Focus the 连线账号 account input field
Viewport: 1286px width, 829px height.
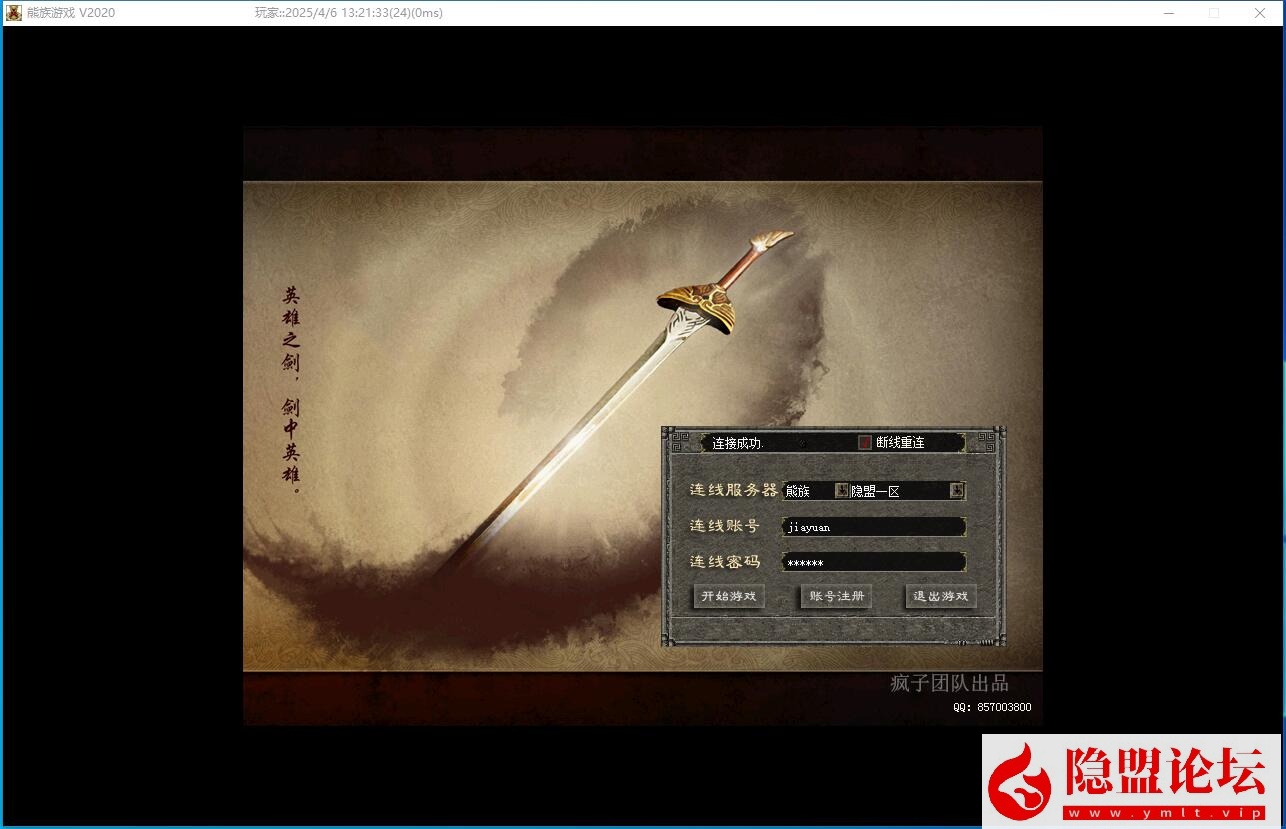tap(873, 527)
